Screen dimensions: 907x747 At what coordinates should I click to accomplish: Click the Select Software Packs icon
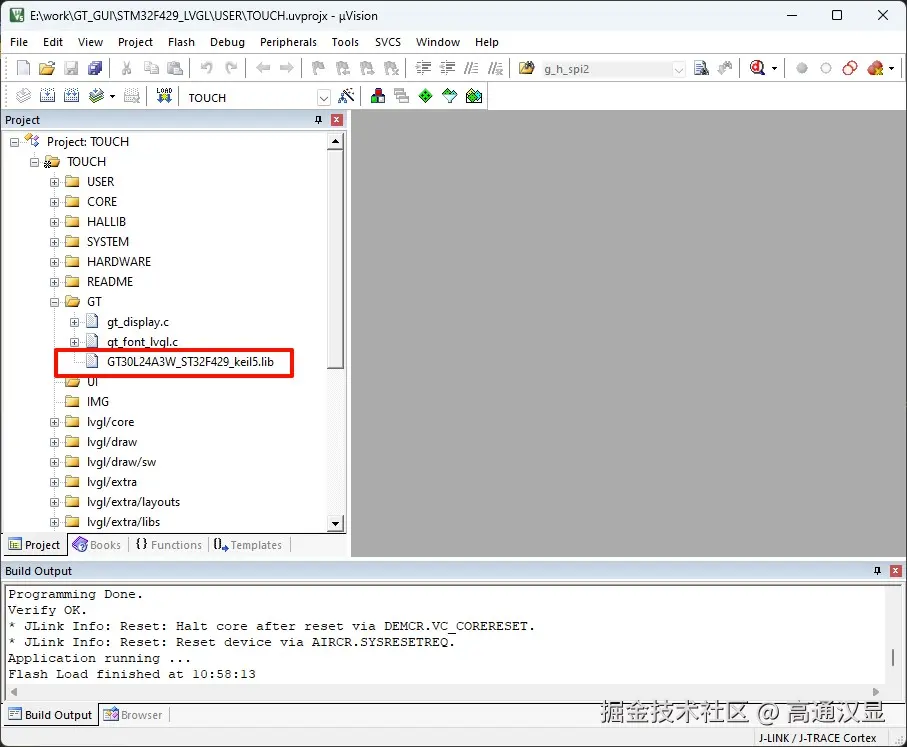[x=449, y=95]
